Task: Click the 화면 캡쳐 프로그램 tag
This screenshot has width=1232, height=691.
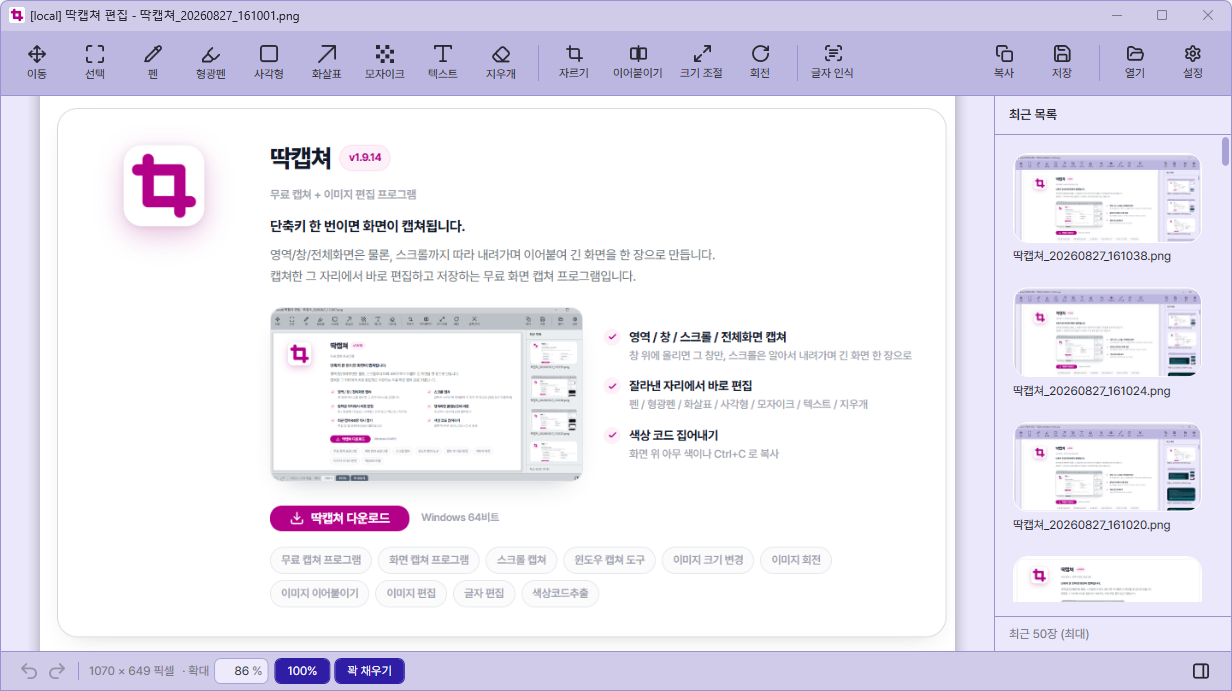Action: [x=429, y=560]
